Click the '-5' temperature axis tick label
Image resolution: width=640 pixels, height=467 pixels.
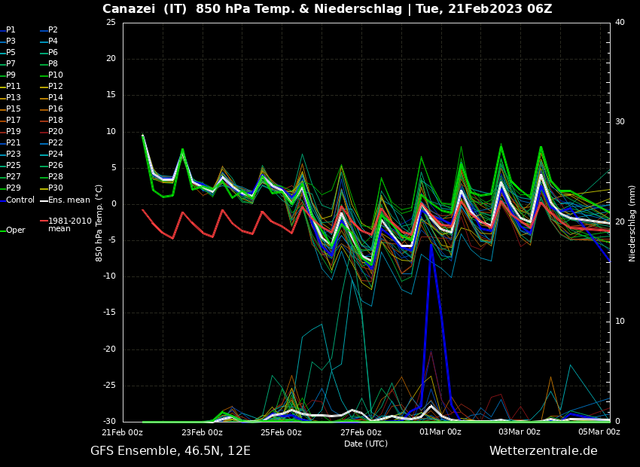(112, 240)
